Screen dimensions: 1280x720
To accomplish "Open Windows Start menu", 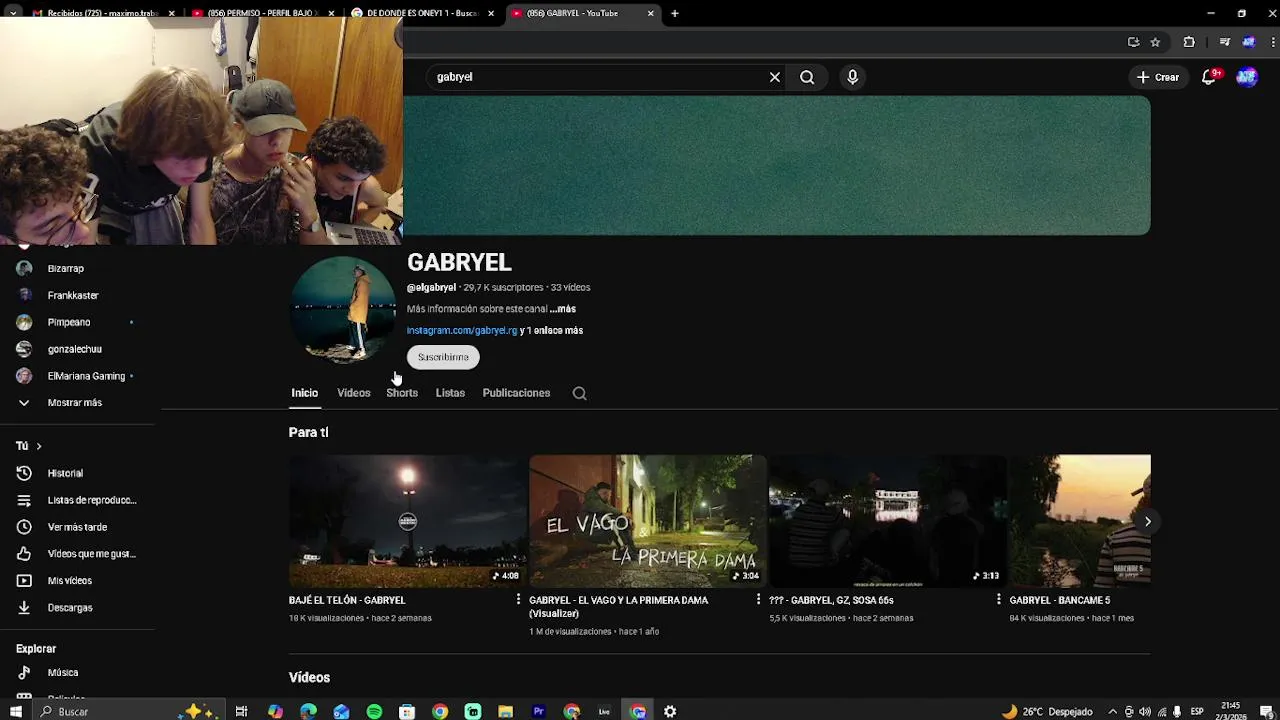I will pyautogui.click(x=15, y=711).
